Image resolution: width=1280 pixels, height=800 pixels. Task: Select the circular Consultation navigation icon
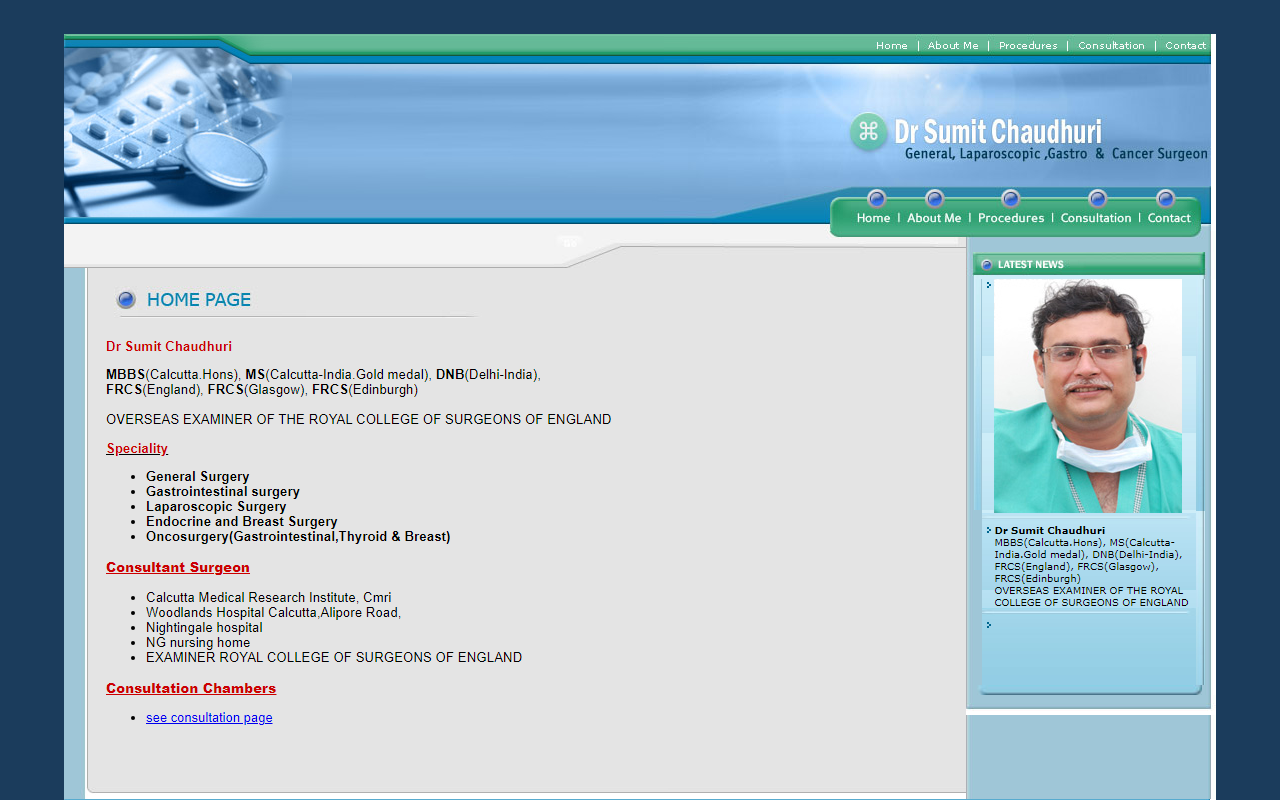point(1097,197)
